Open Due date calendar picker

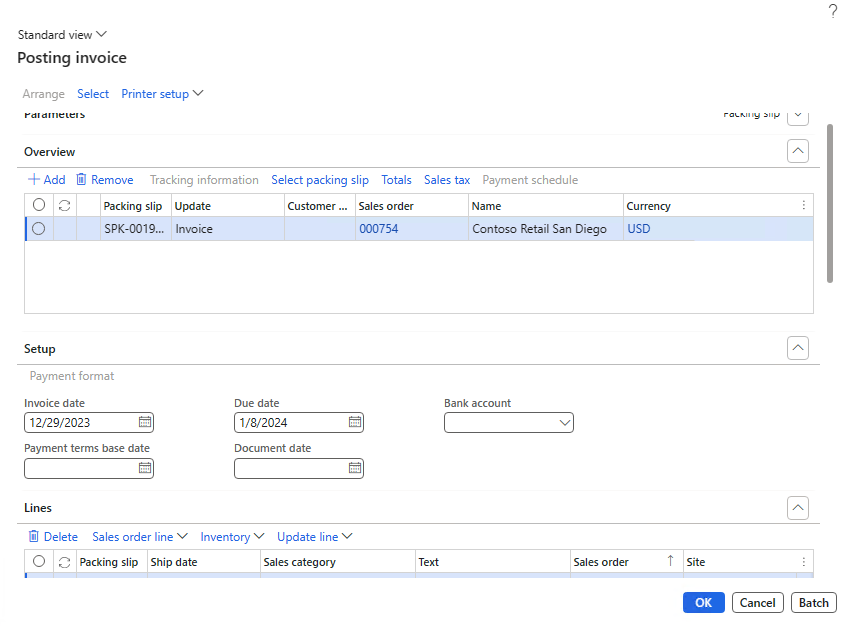[x=355, y=422]
